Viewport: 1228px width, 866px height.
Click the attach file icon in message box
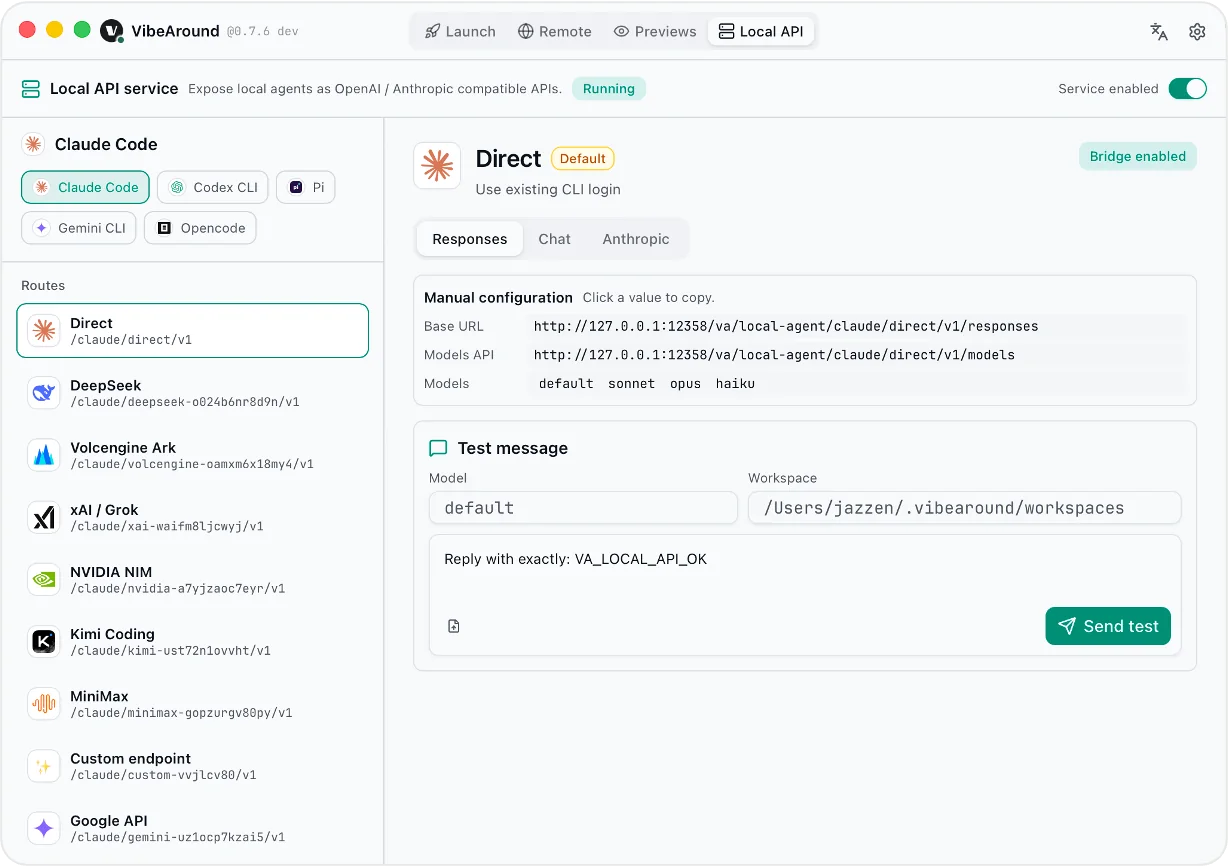(x=454, y=626)
